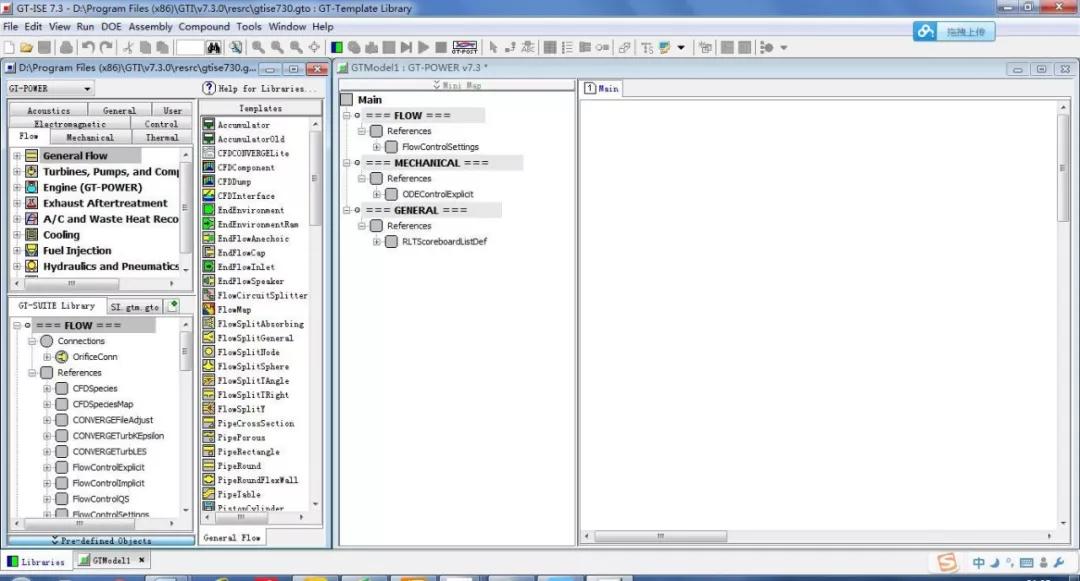
Task: Expand the Pre-defined Objects panel
Action: 101,541
